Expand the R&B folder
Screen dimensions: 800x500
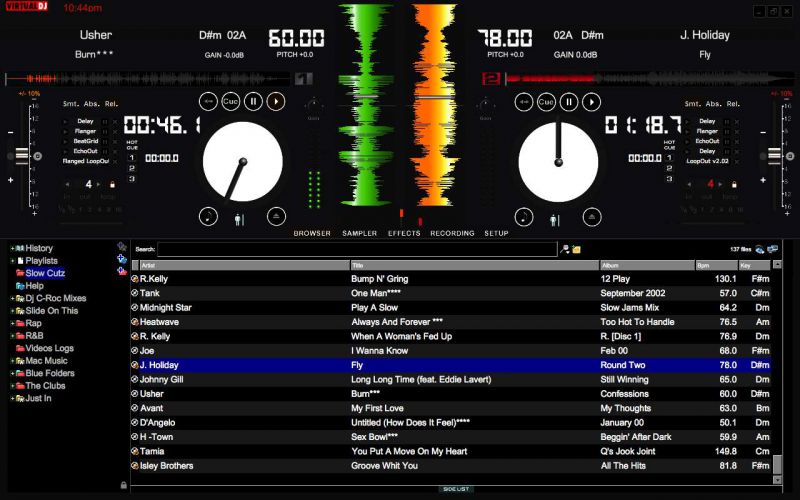pyautogui.click(x=12, y=336)
